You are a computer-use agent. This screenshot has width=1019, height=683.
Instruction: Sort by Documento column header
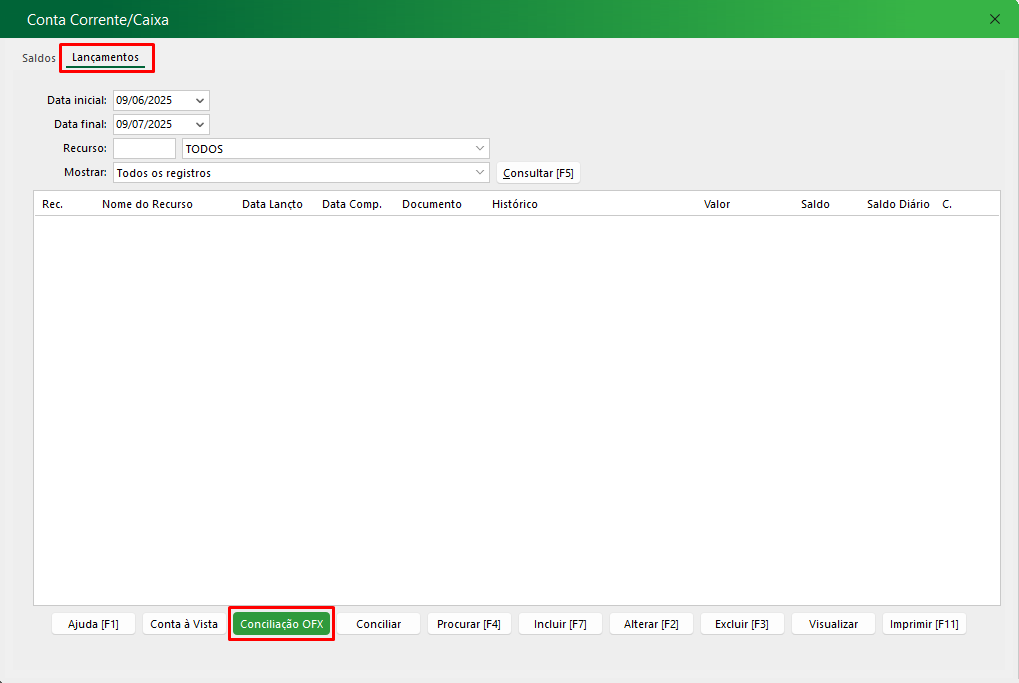(432, 204)
